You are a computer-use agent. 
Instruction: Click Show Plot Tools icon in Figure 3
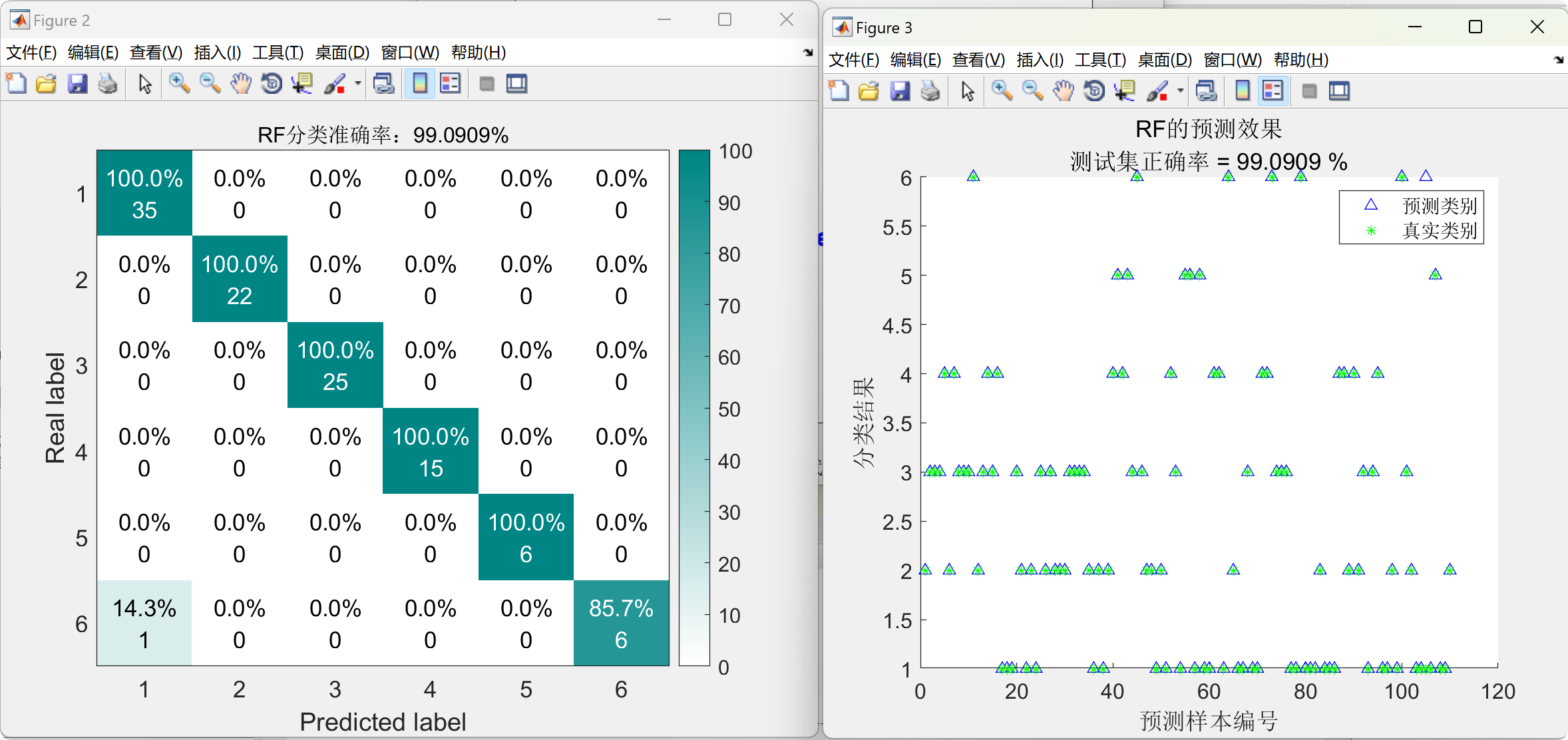(1339, 91)
